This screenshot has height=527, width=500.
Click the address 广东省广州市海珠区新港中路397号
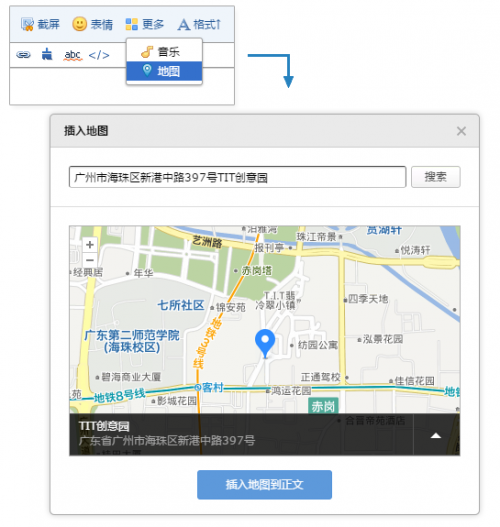point(167,440)
